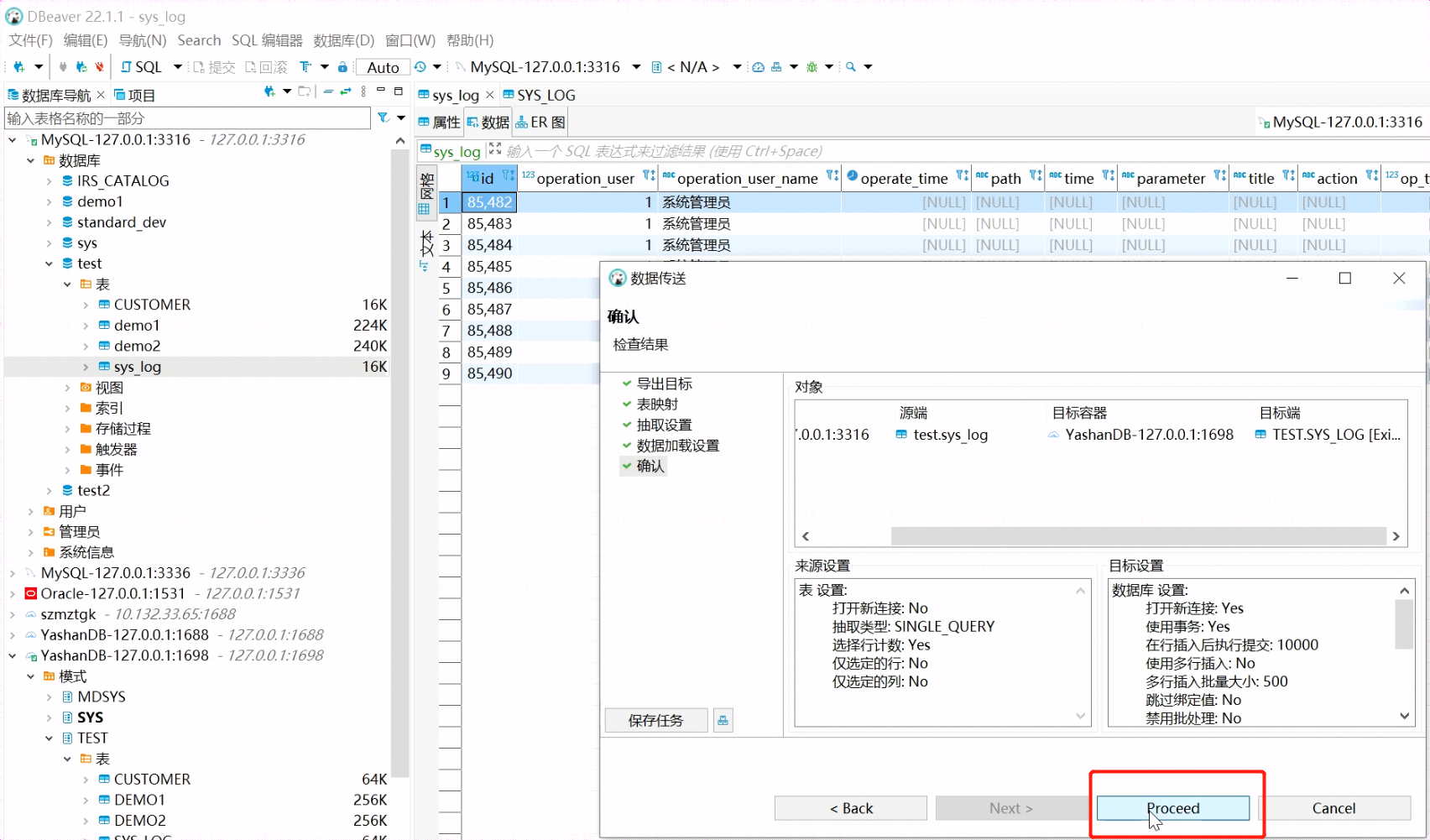
Task: Switch to the SYS_LOG editor tab
Action: pyautogui.click(x=539, y=95)
